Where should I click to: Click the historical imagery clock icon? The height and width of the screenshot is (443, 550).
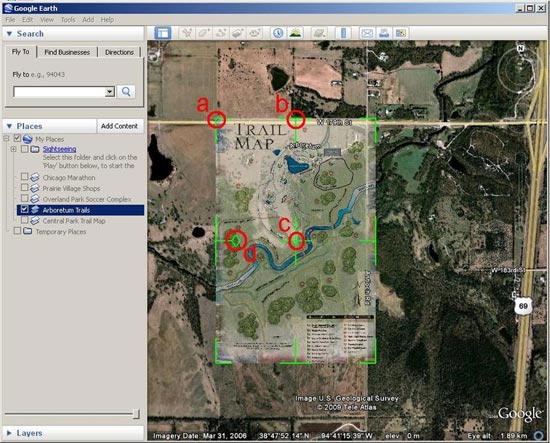pyautogui.click(x=278, y=33)
